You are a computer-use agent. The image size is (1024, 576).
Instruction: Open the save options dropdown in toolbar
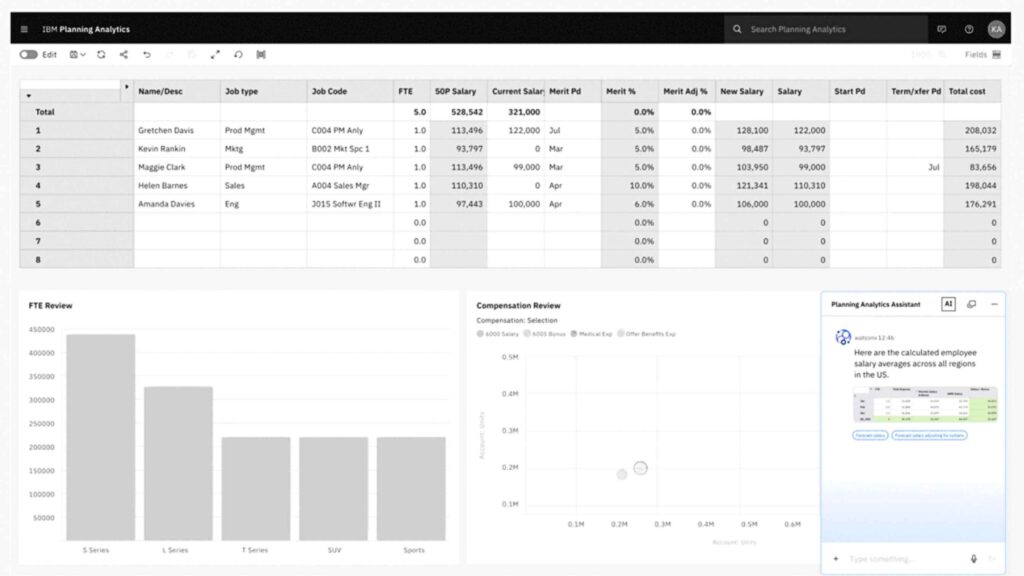click(78, 55)
